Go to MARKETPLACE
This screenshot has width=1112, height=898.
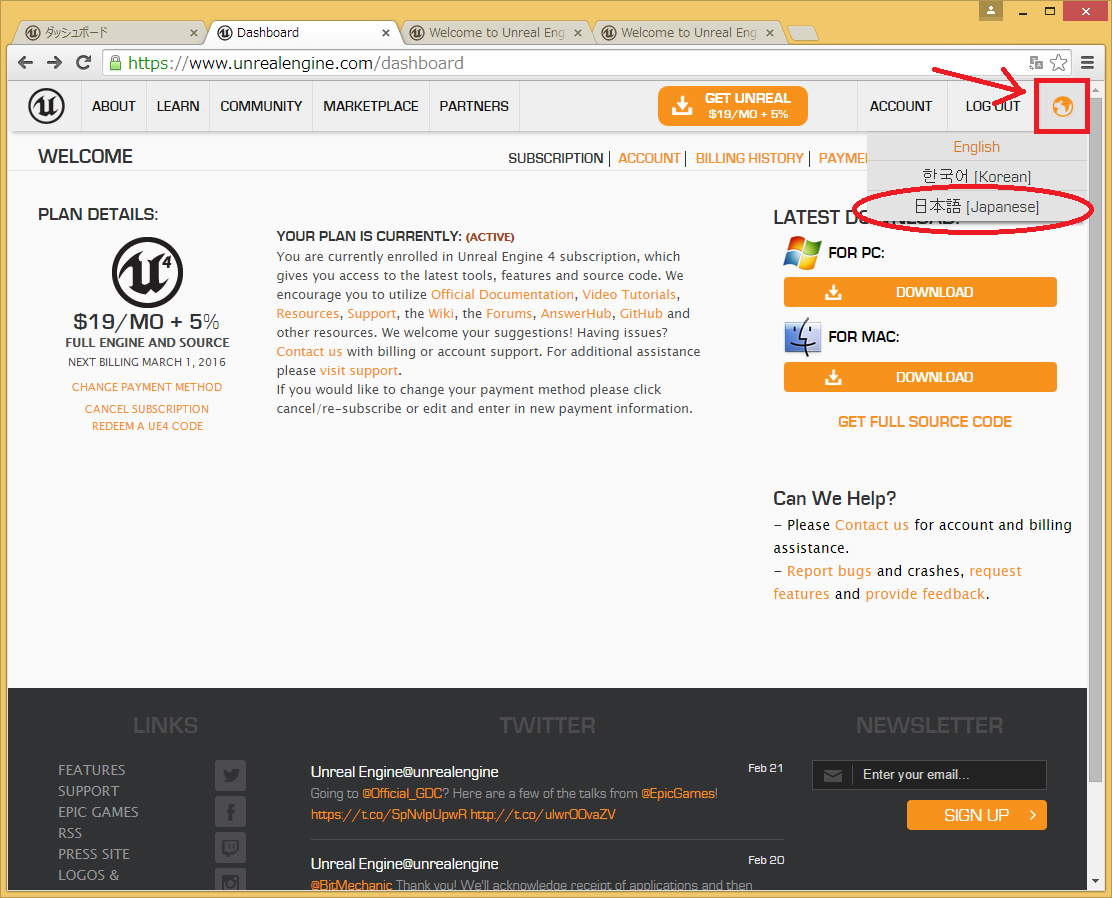click(x=371, y=106)
